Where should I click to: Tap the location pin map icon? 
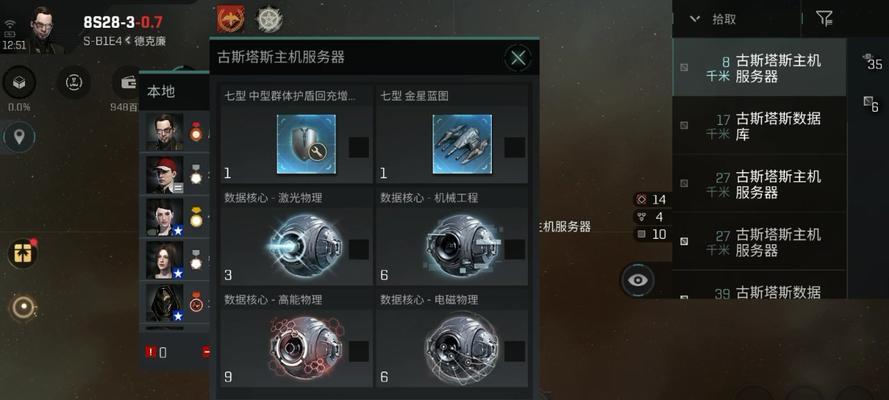coord(19,137)
